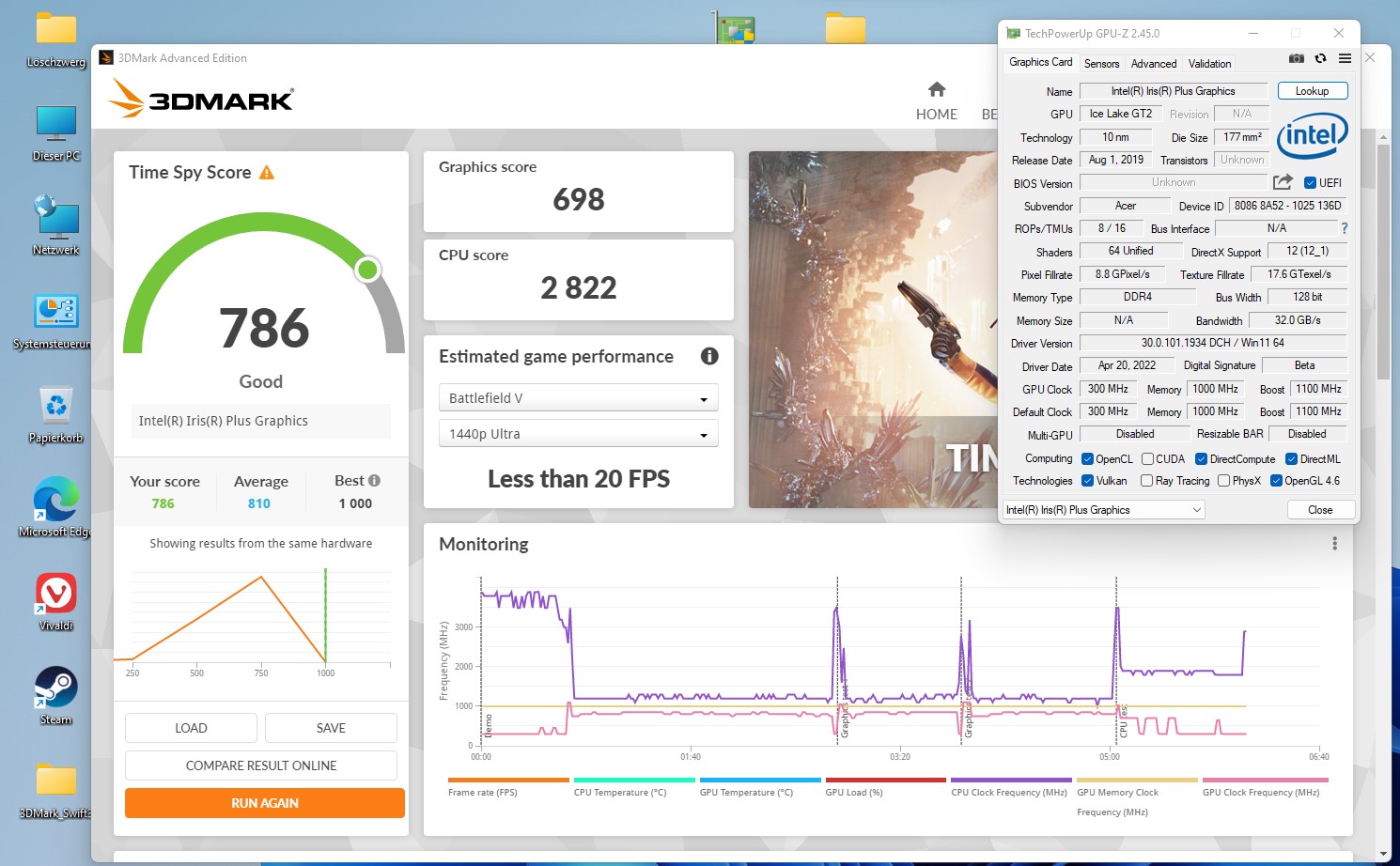Toggle OpenCL checkbox
Image resolution: width=1400 pixels, height=866 pixels.
tap(1087, 459)
